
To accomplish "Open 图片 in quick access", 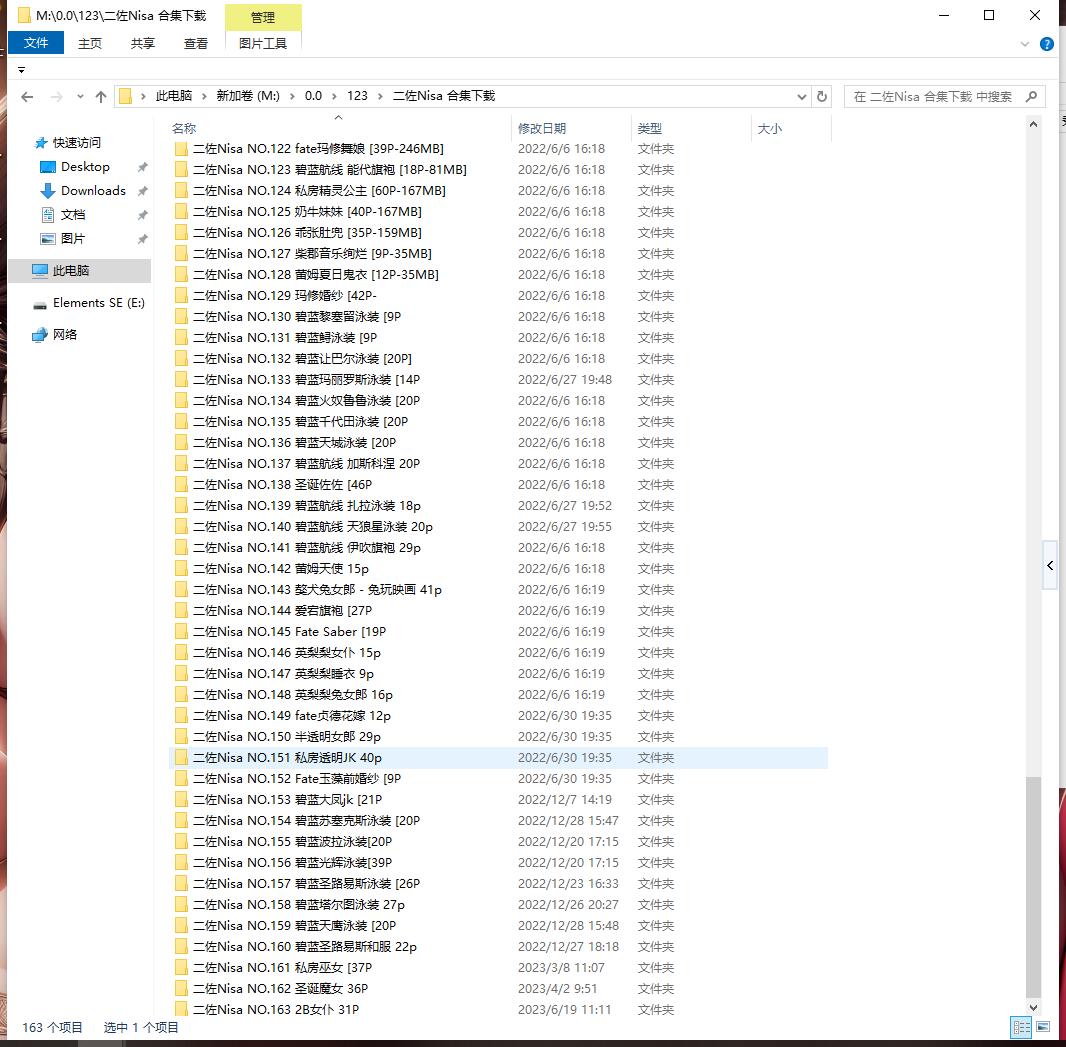I will pos(73,239).
